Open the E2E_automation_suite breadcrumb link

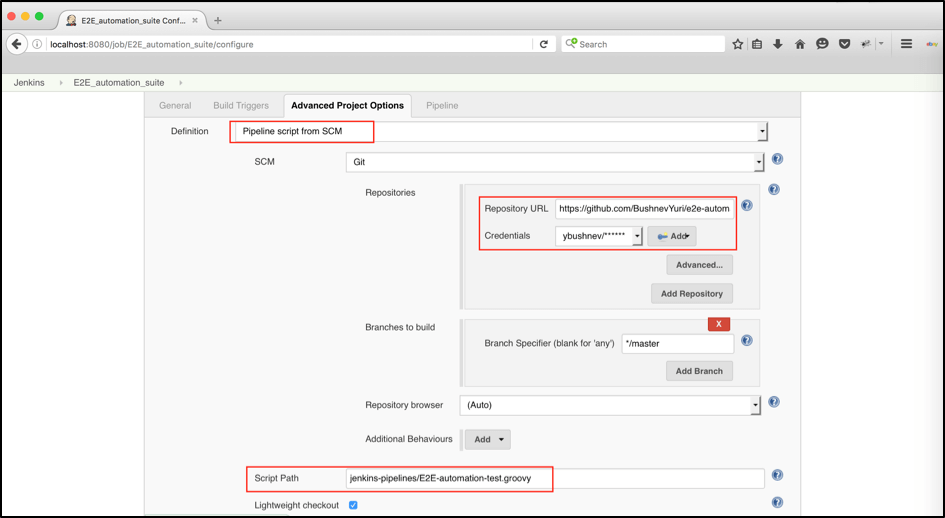tap(119, 83)
